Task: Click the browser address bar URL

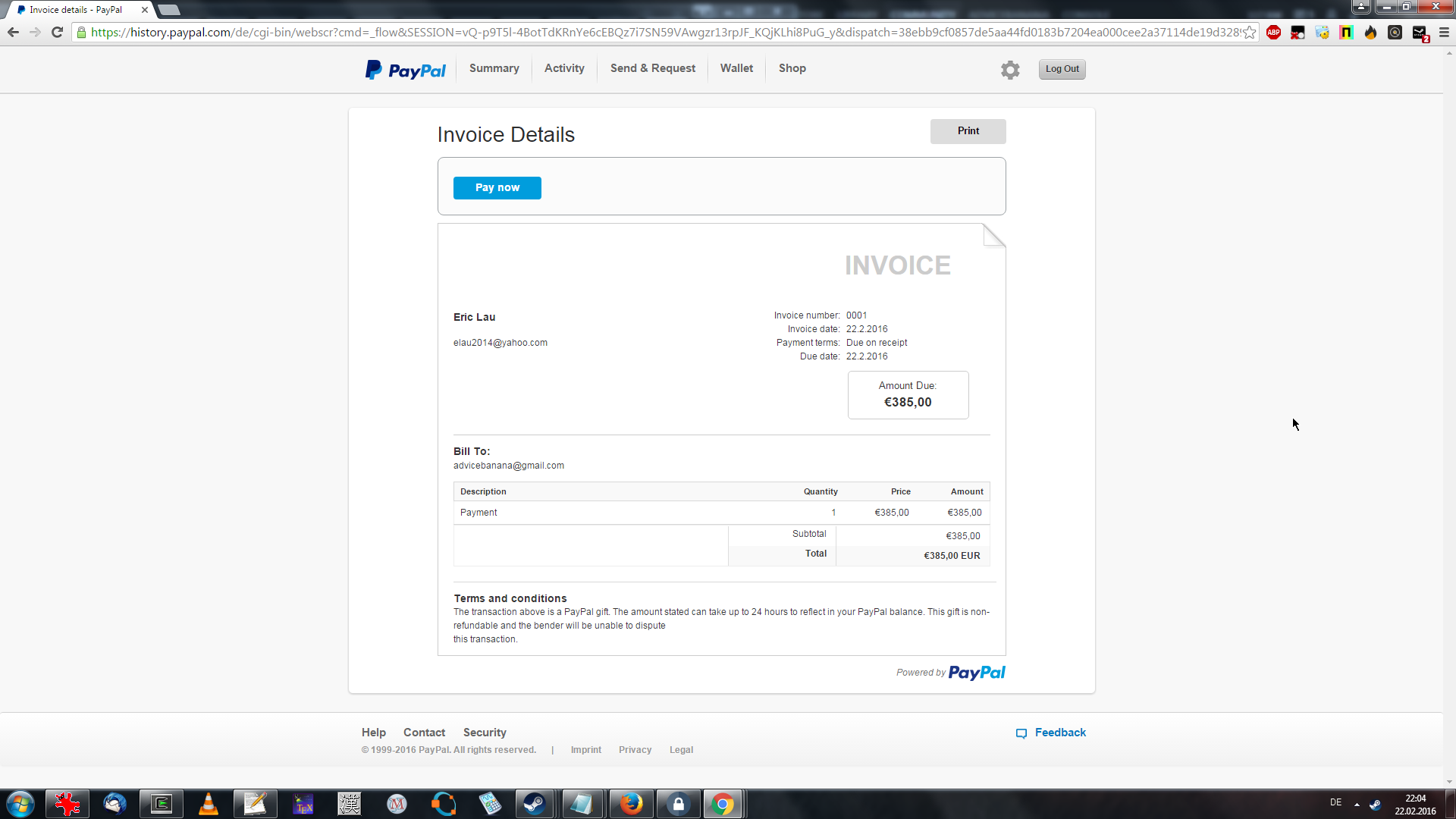Action: coord(660,33)
